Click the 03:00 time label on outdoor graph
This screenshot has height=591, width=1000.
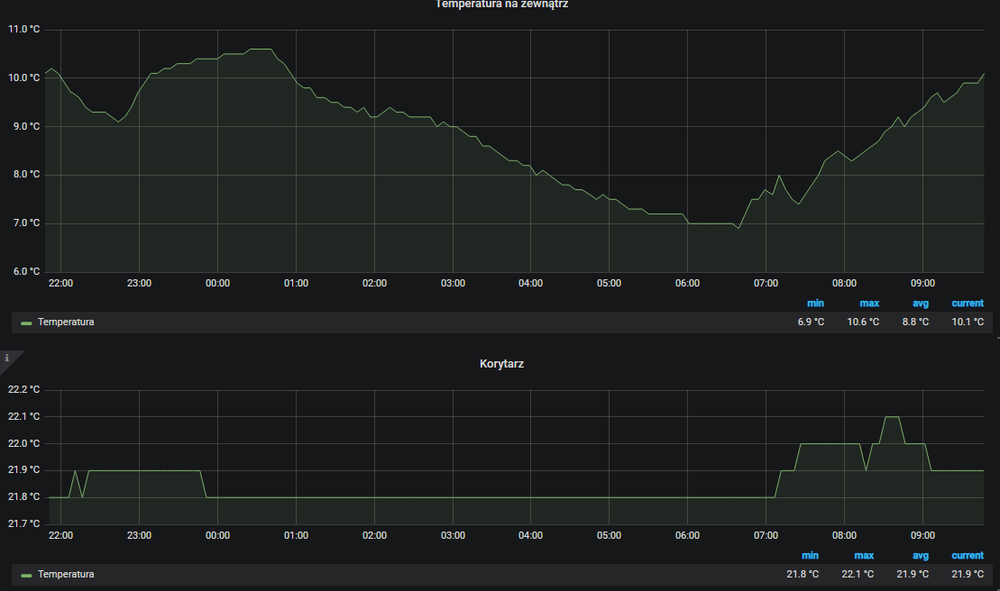pos(453,284)
